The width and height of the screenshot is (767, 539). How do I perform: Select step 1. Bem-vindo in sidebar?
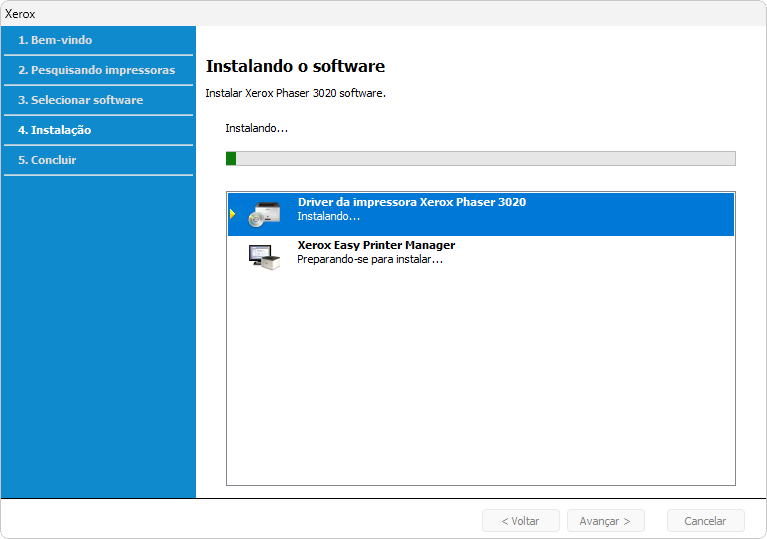[x=55, y=40]
